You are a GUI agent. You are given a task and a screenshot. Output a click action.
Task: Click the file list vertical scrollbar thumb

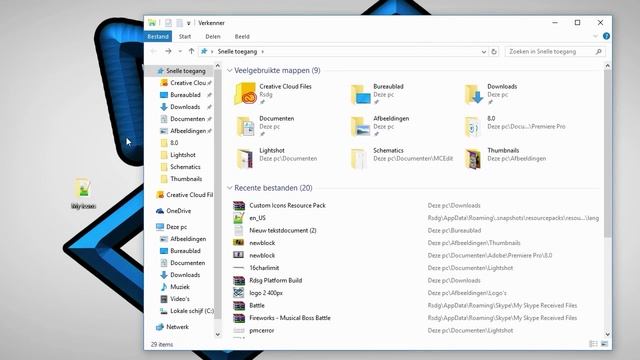607,153
